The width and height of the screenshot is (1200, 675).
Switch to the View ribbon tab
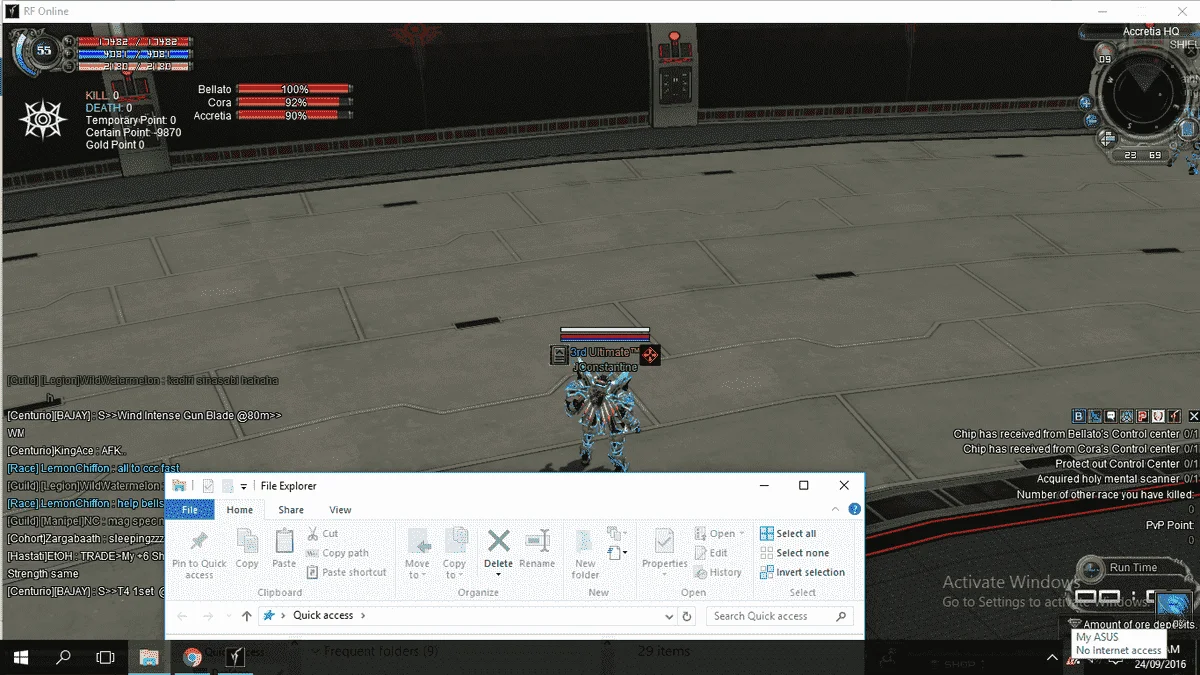340,510
